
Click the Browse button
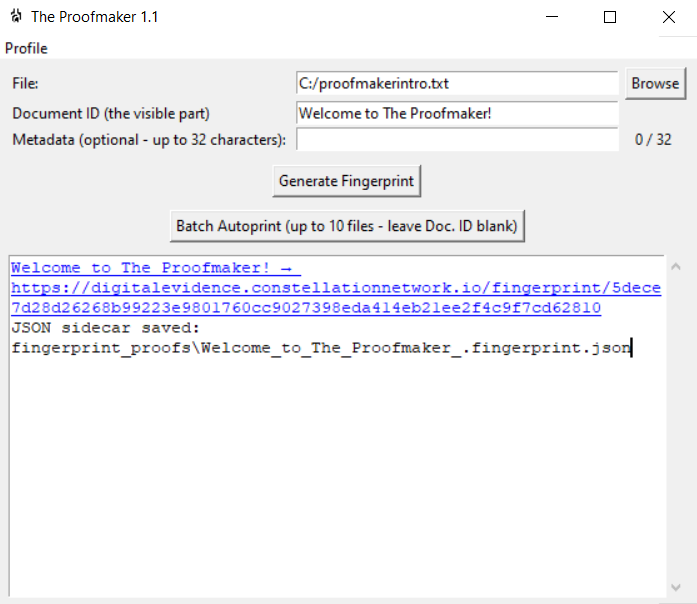pyautogui.click(x=655, y=83)
